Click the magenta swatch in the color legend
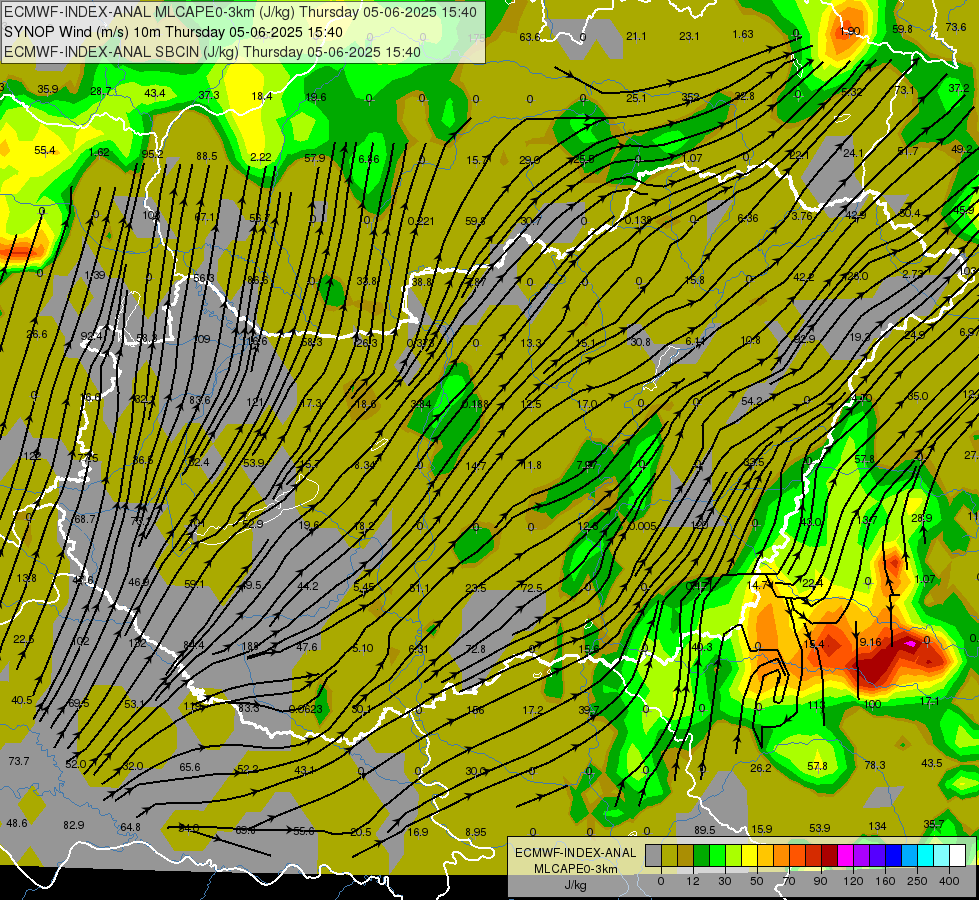979x900 pixels. 845,856
